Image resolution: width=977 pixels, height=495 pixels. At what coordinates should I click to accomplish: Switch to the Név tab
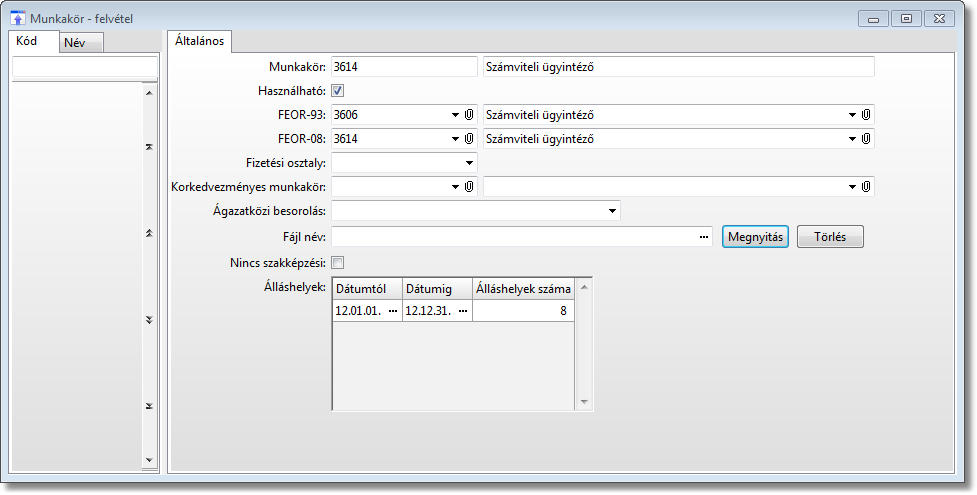tap(82, 43)
